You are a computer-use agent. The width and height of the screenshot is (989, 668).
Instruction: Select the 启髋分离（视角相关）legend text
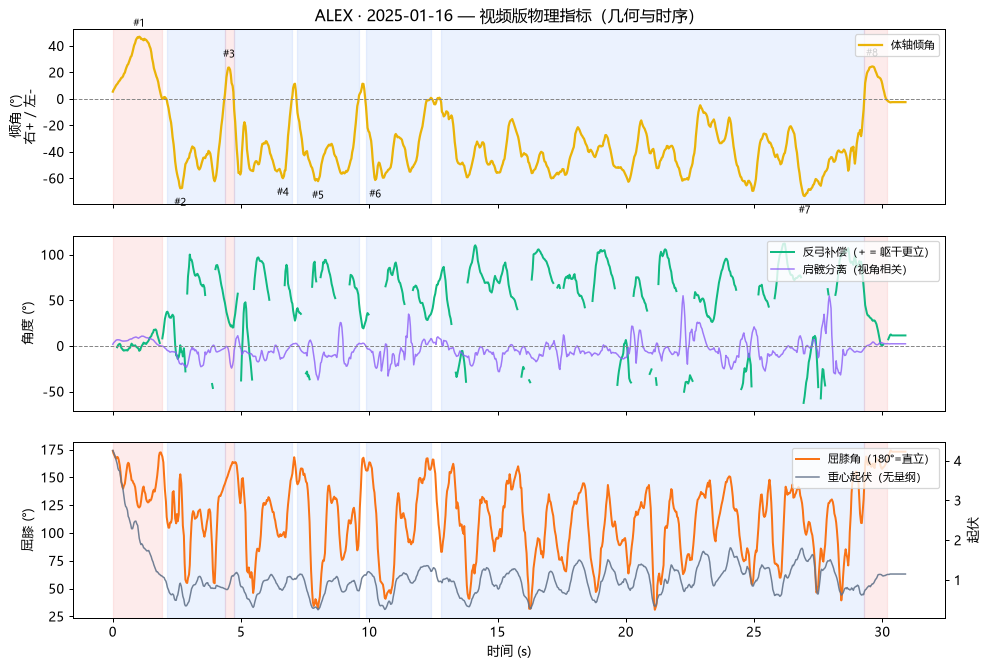(854, 269)
